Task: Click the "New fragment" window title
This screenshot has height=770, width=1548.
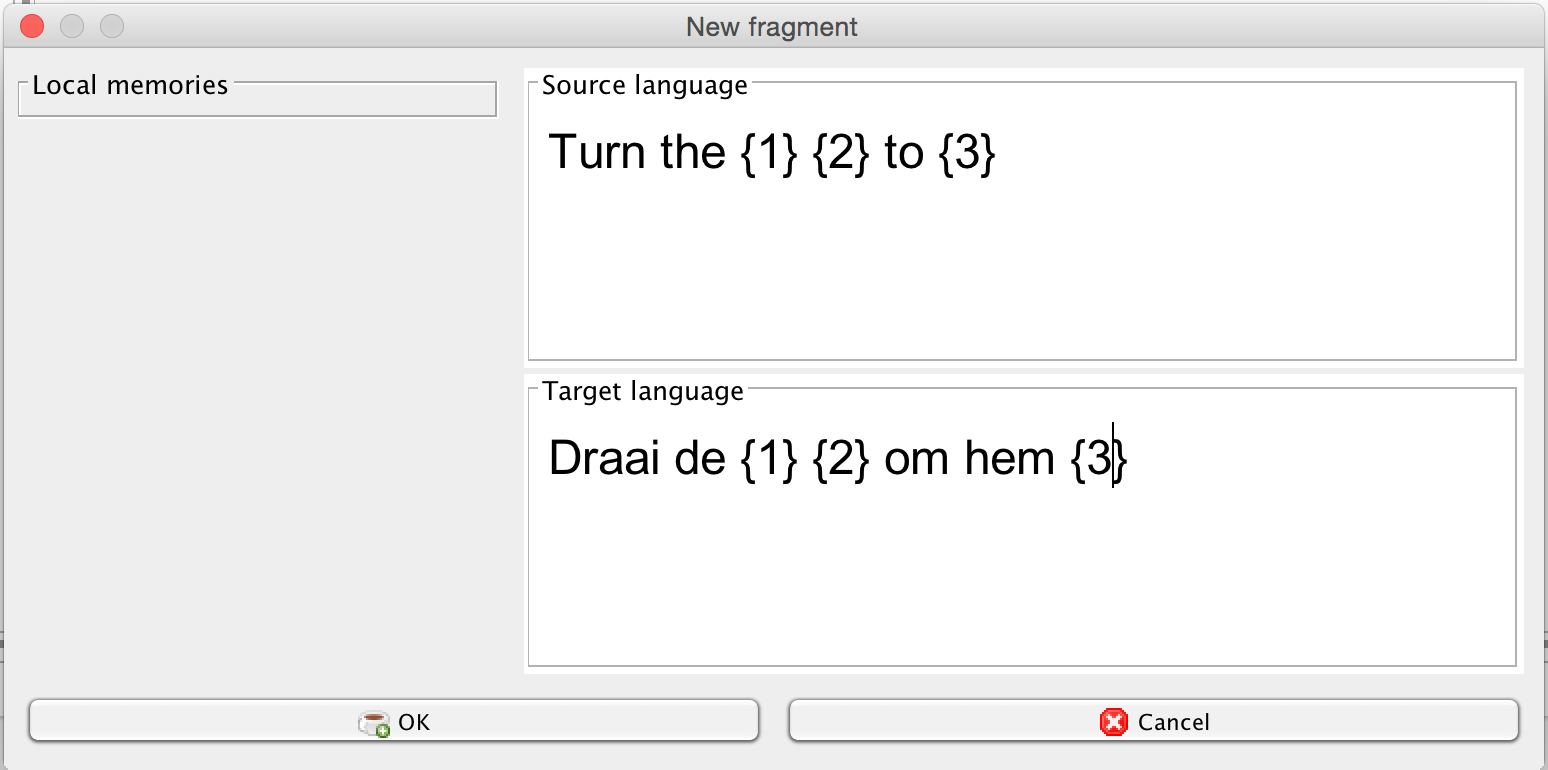Action: point(772,26)
